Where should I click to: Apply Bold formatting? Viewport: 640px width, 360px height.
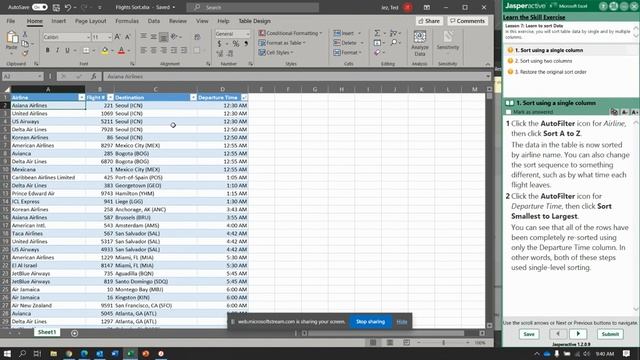click(x=47, y=50)
